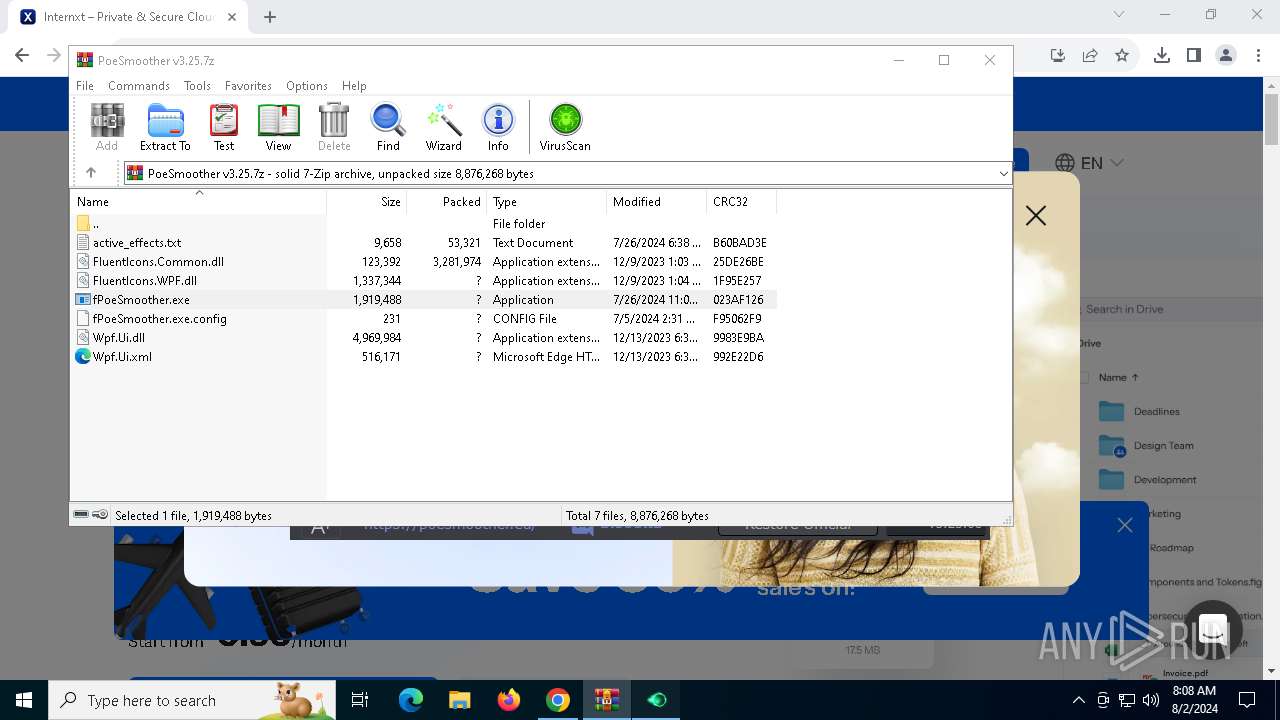Click Extract To toolbar icon
This screenshot has height=720, width=1280.
165,127
